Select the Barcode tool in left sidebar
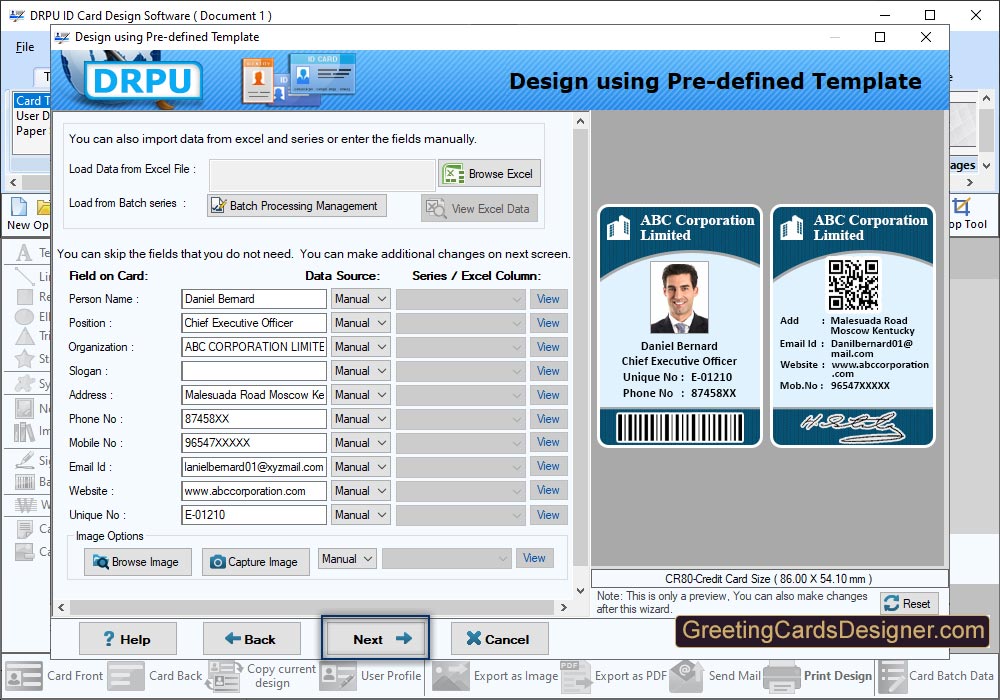This screenshot has width=1000, height=700. click(24, 482)
